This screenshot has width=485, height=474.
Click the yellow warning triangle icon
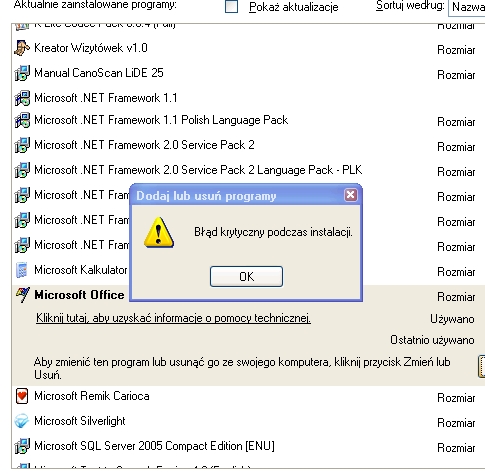pos(159,232)
